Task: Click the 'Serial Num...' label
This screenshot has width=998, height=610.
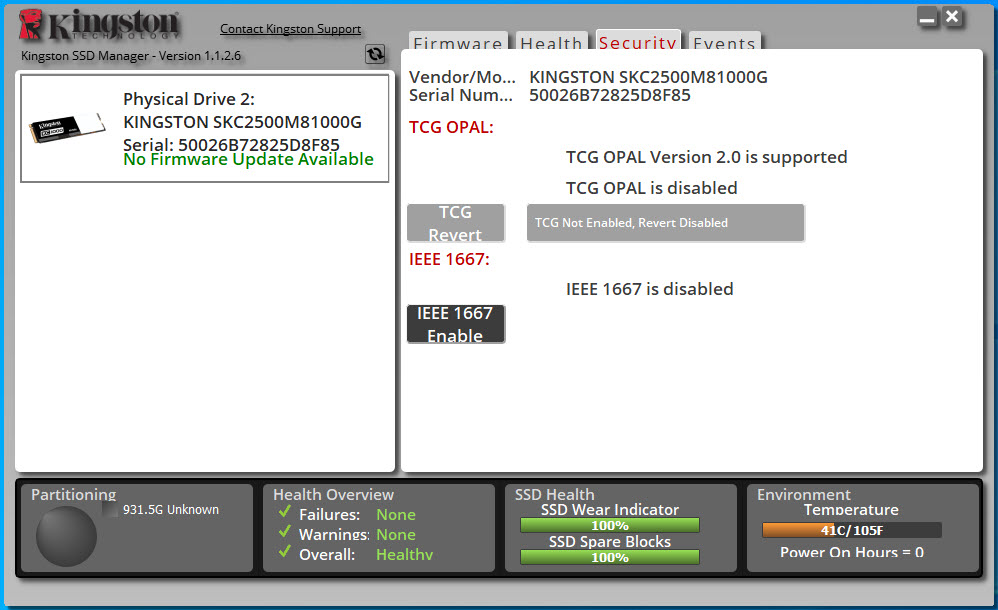Action: pos(461,96)
